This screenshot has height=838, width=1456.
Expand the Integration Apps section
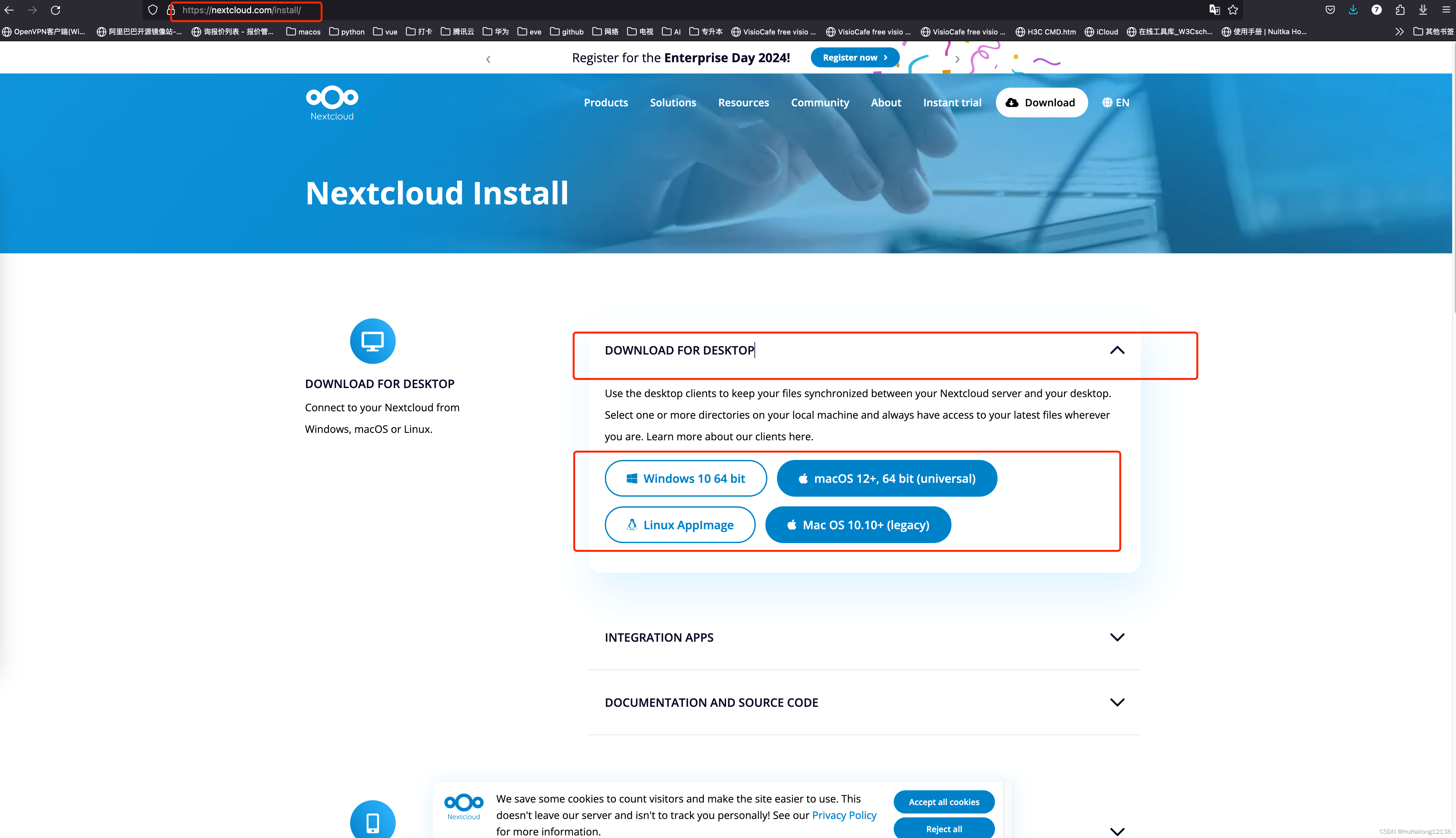(x=1116, y=637)
